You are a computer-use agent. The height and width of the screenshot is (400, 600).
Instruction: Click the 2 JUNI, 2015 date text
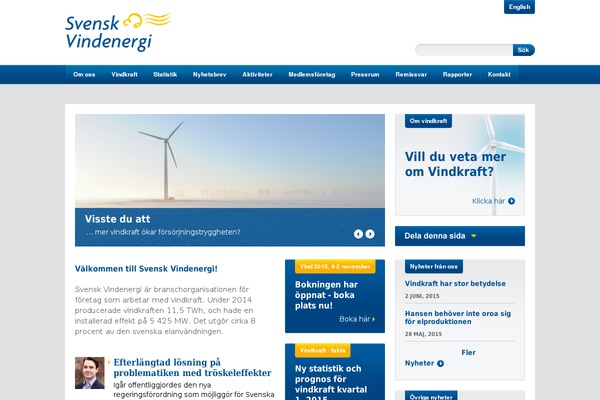(x=422, y=296)
